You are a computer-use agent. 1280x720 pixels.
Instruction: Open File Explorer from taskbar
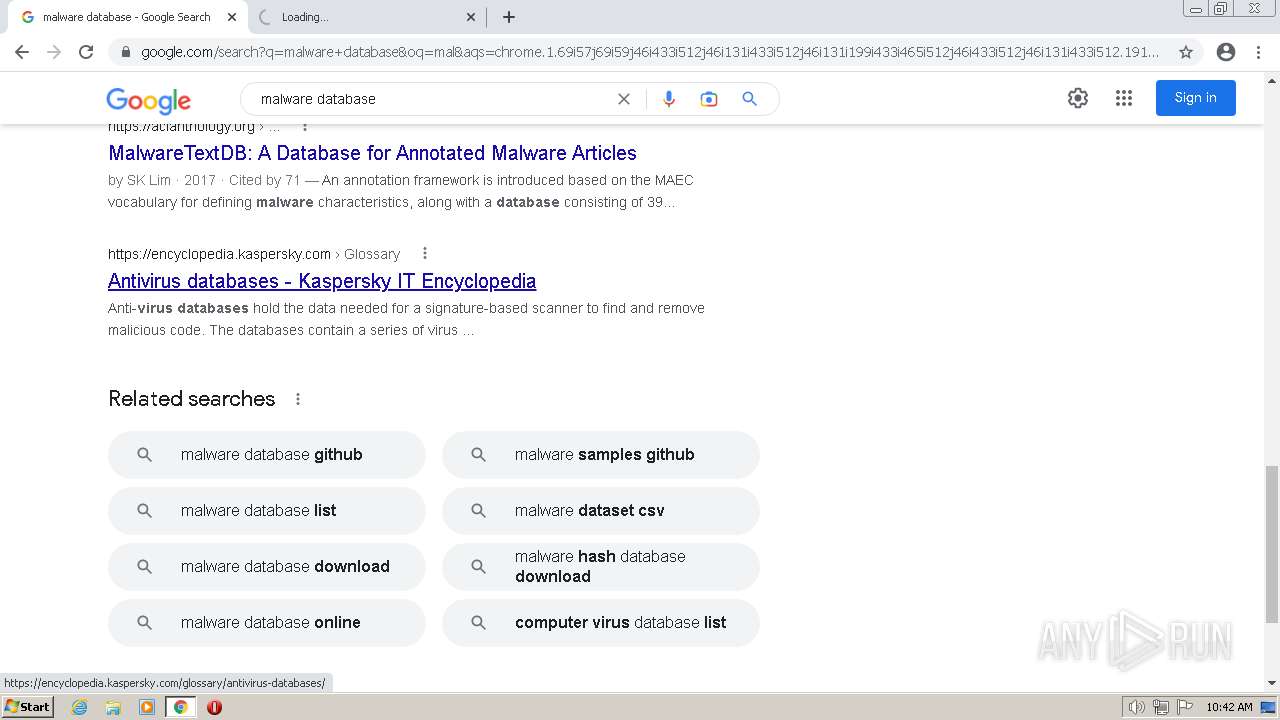(x=113, y=707)
